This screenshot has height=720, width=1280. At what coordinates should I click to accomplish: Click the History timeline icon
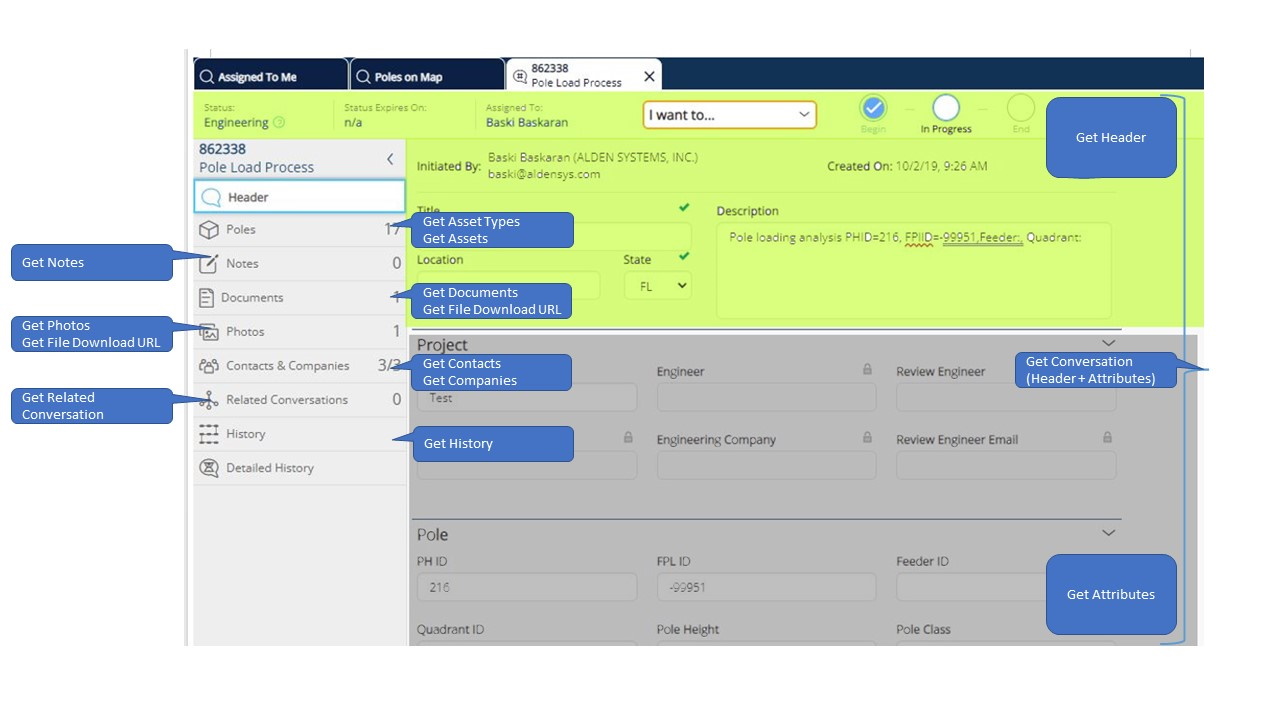(208, 434)
